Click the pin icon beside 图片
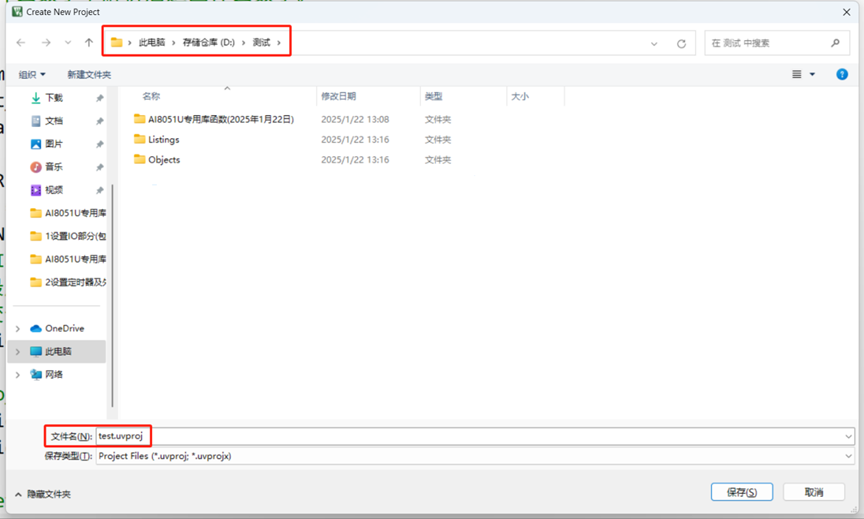864x519 pixels. pos(100,144)
